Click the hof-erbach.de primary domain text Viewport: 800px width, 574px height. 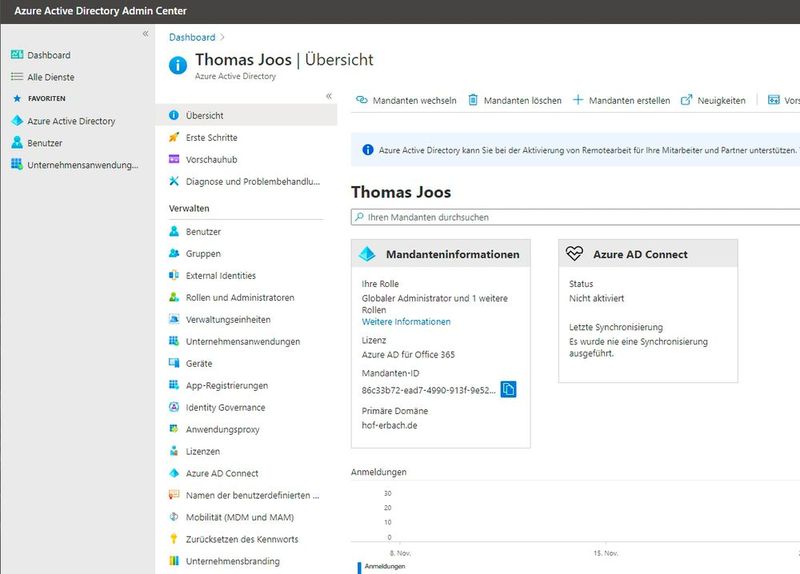389,425
